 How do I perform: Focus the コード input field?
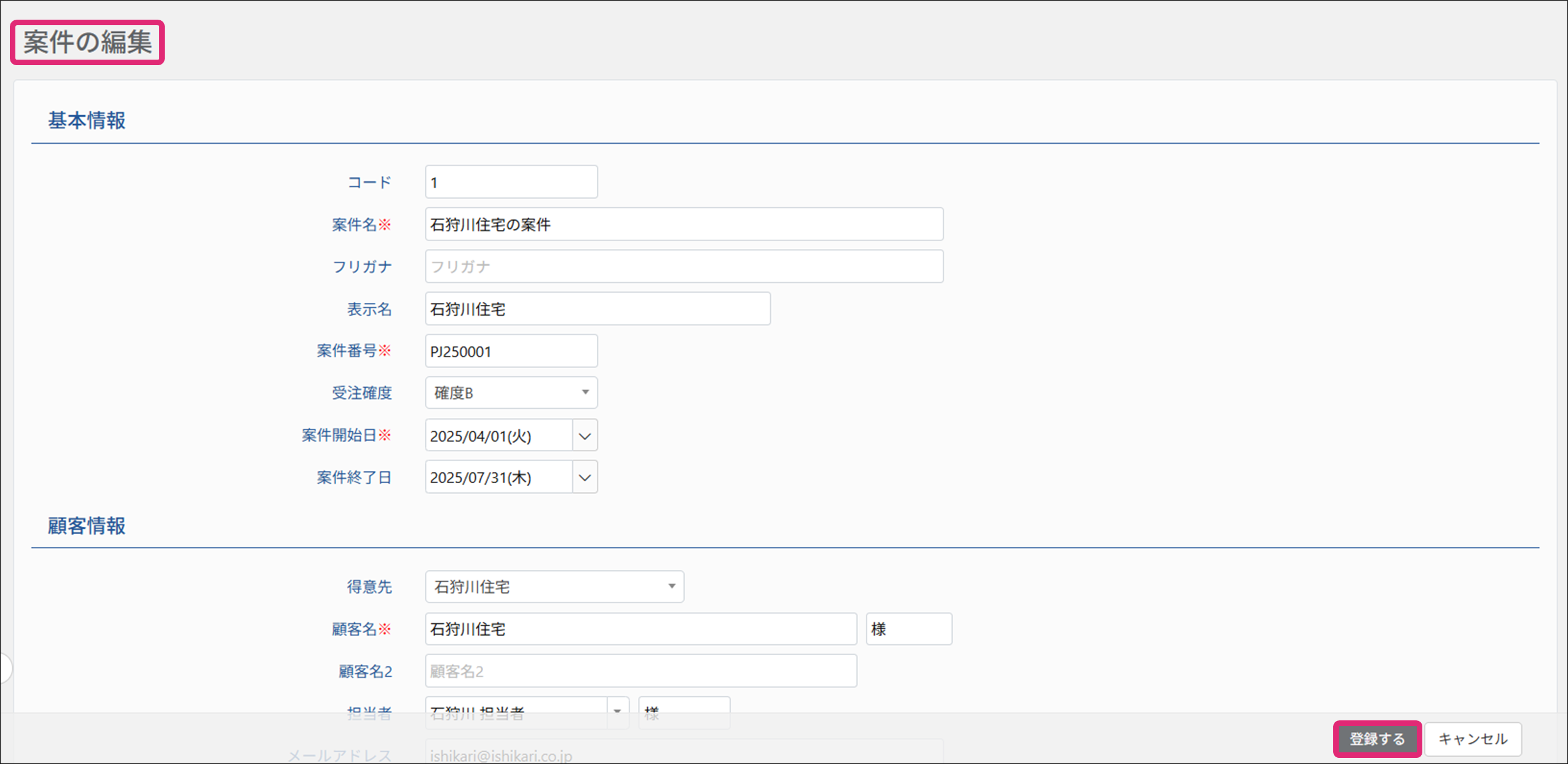pyautogui.click(x=511, y=183)
